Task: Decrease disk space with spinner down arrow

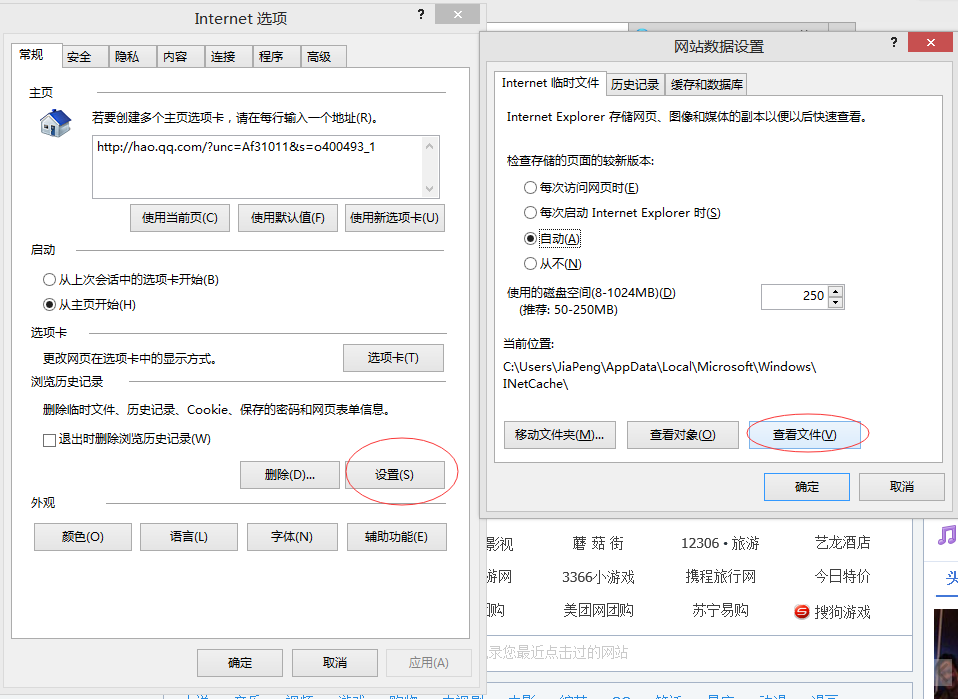Action: coord(836,302)
